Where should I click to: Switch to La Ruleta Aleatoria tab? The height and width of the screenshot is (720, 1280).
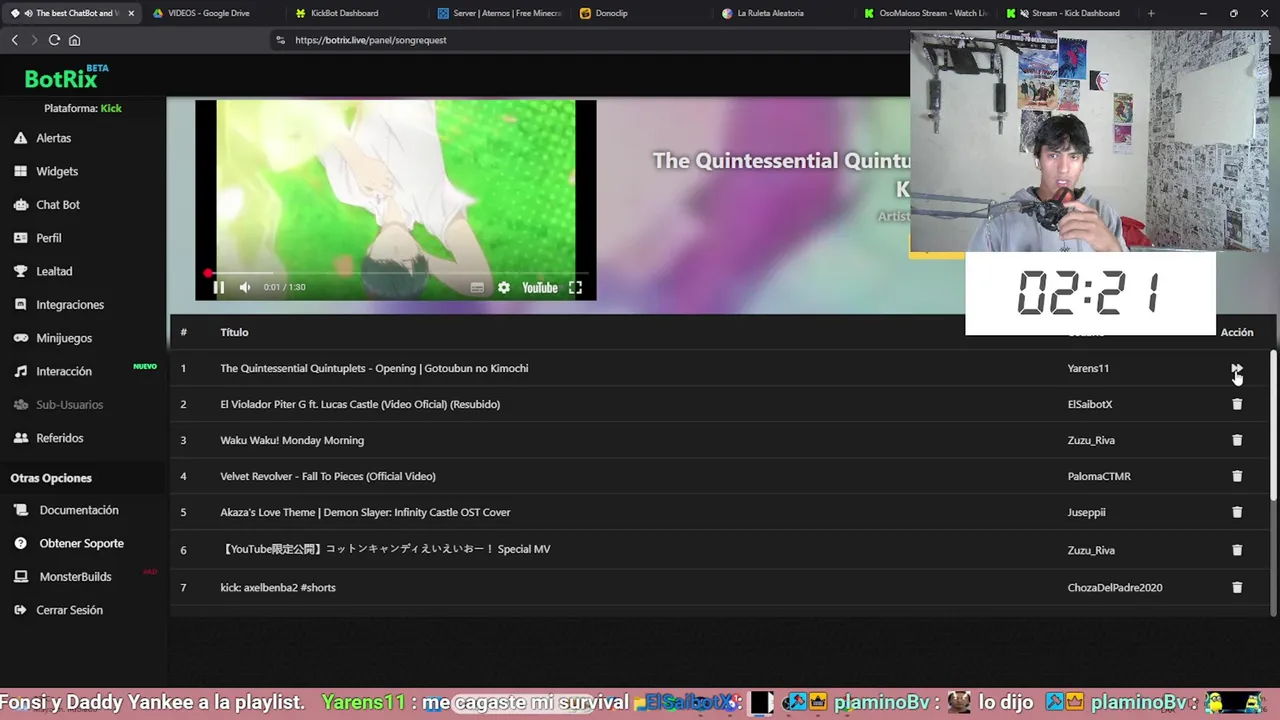point(770,13)
